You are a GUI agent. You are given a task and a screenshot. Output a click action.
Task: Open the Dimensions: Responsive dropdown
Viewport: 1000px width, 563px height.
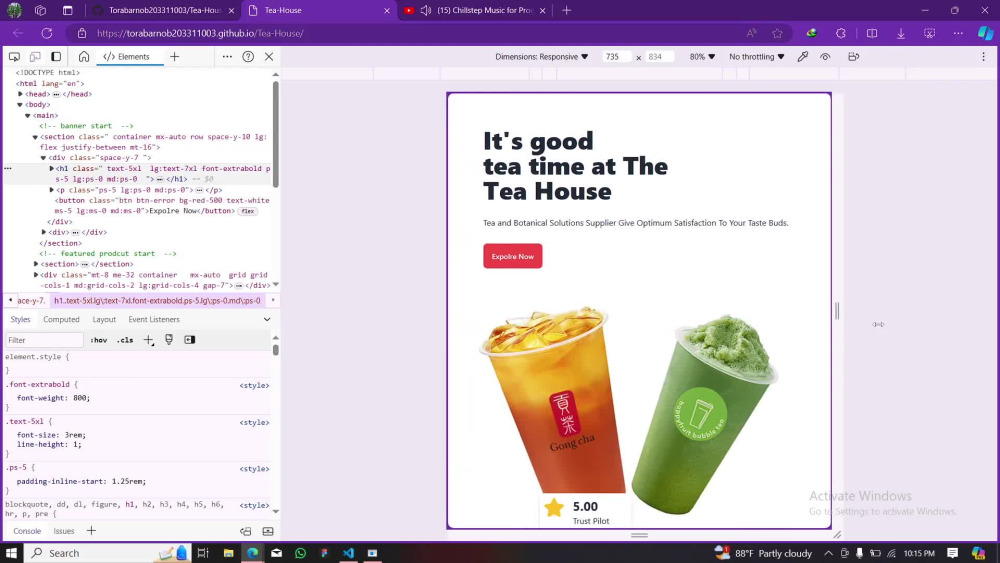[x=541, y=57]
